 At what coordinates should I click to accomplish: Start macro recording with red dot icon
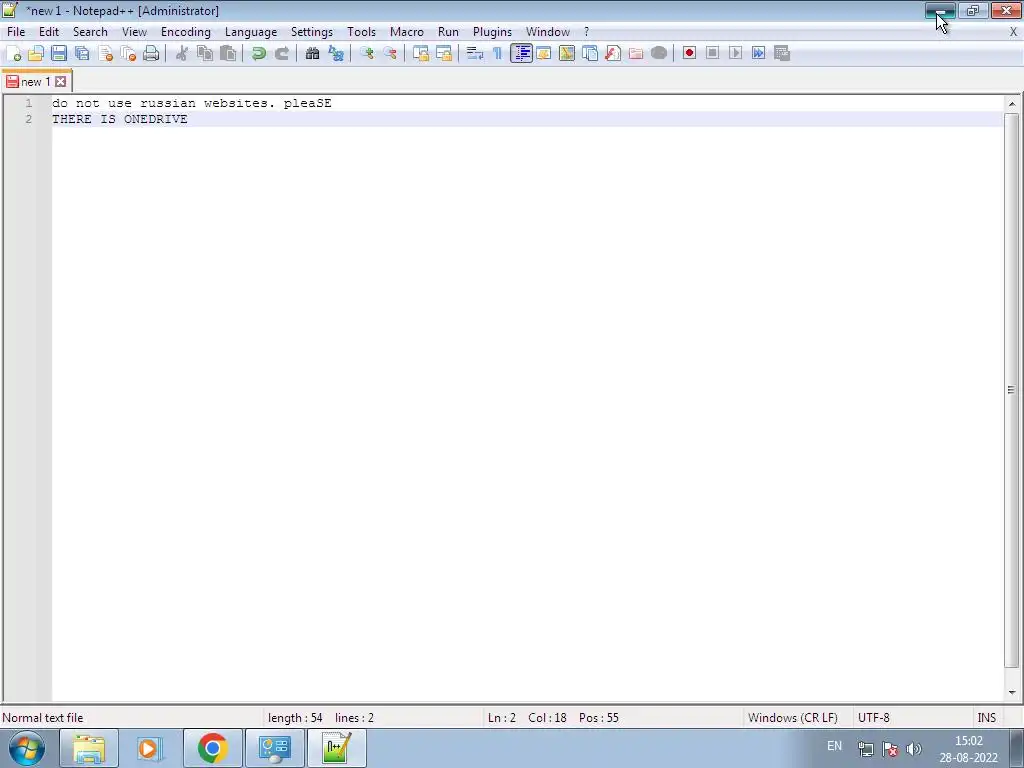pos(689,54)
